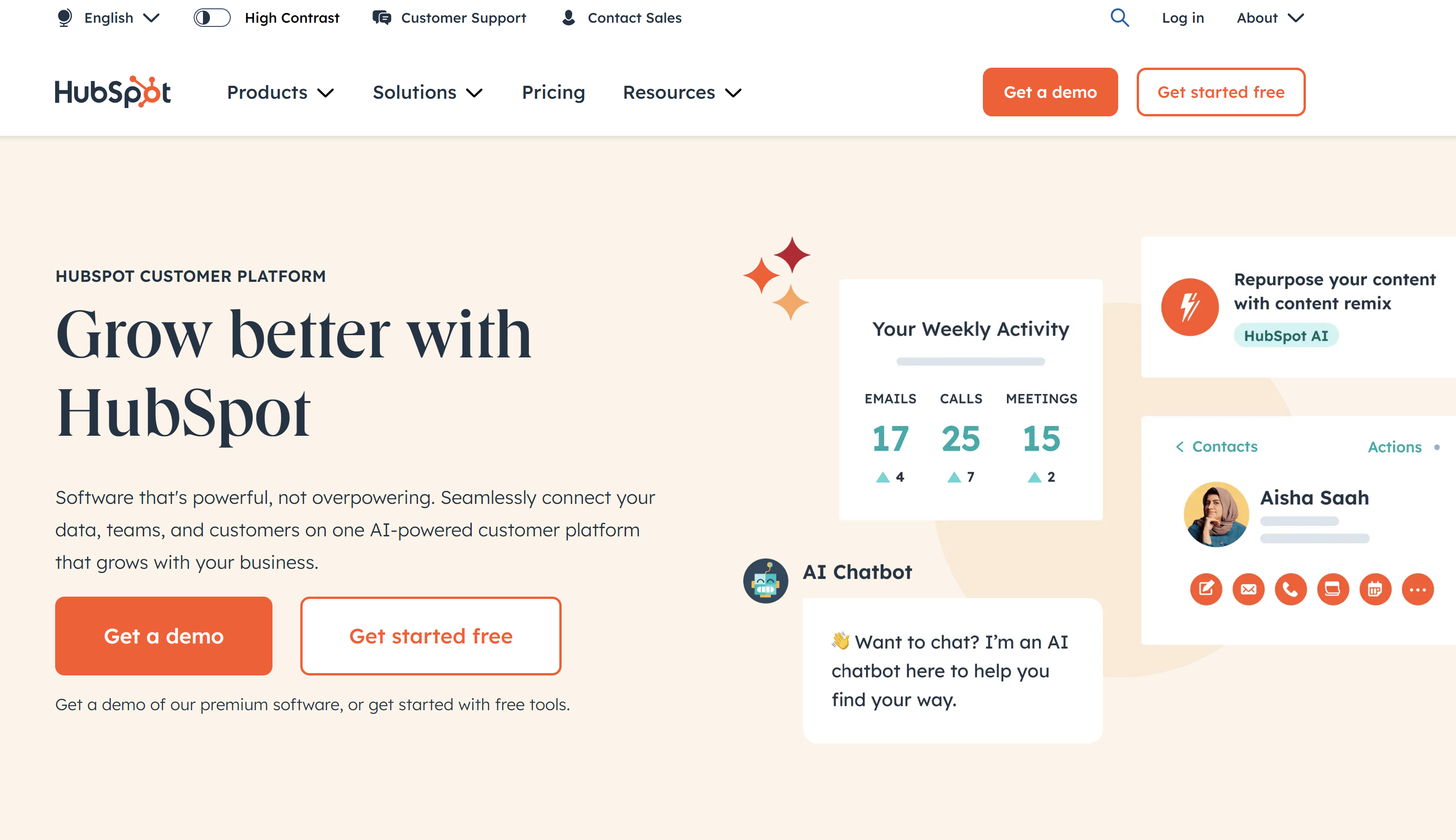
Task: Open the Solutions menu
Action: tap(427, 92)
